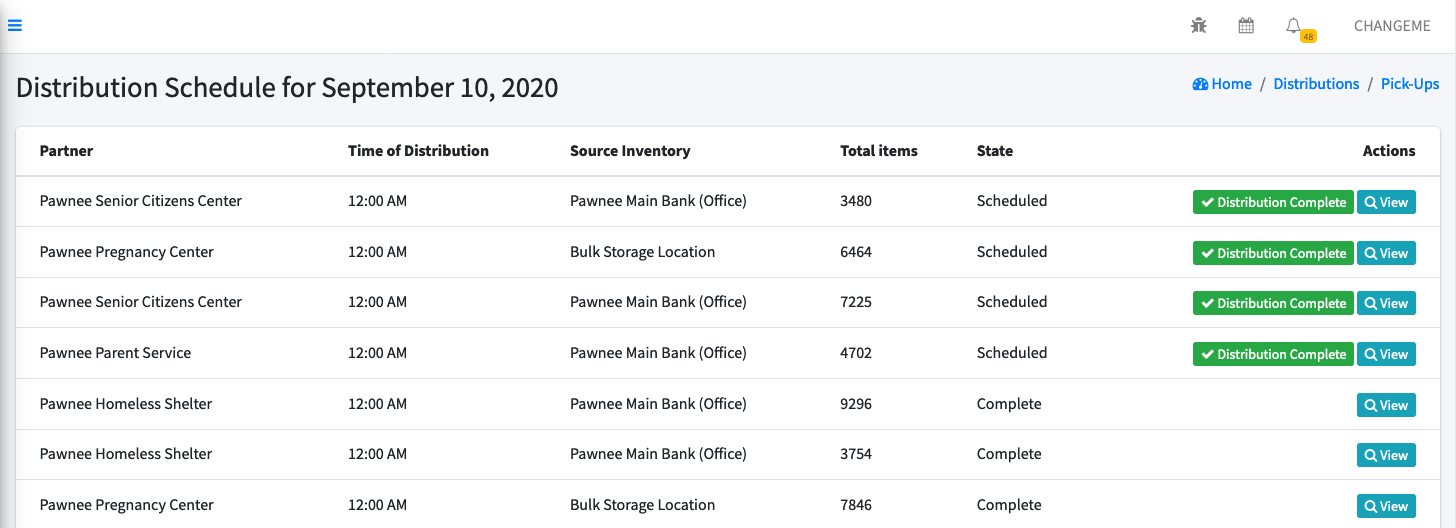1456x528 pixels.
Task: View the 6464-item Pregnancy Center distribution
Action: point(1386,253)
